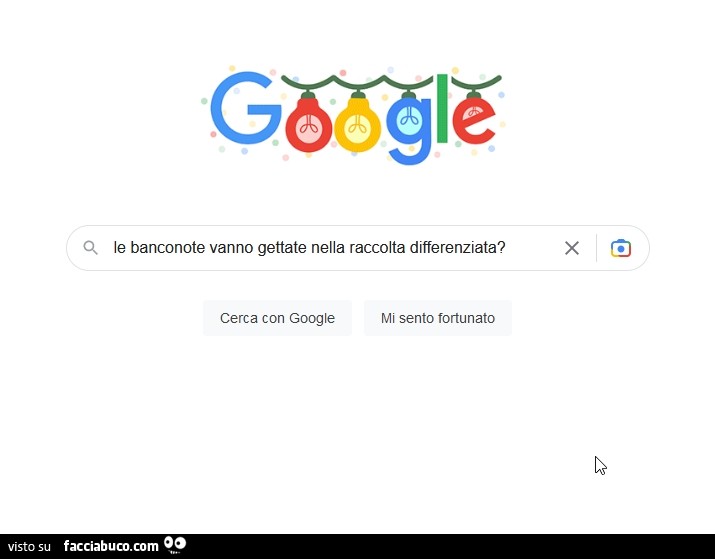
Task: Click the green letter 'l' in the logo
Action: pyautogui.click(x=441, y=109)
